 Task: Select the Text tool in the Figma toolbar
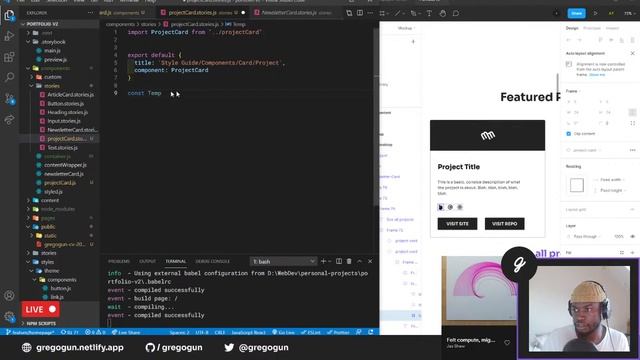pyautogui.click(x=429, y=13)
